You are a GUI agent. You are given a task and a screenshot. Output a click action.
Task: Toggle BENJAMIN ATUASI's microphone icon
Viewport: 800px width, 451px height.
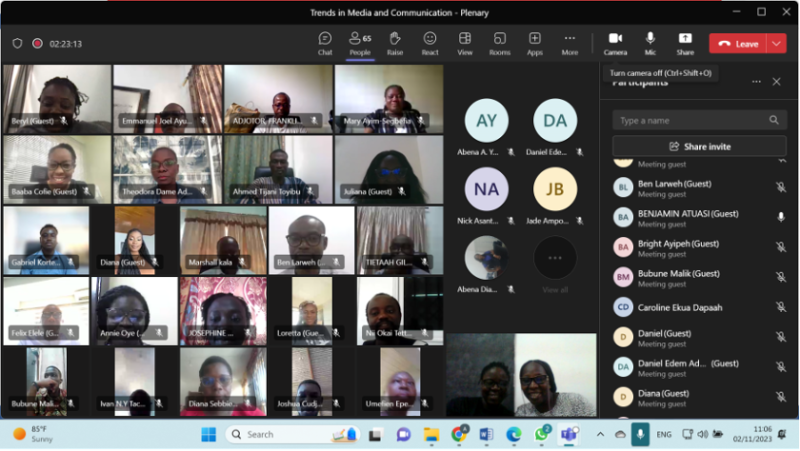click(780, 216)
